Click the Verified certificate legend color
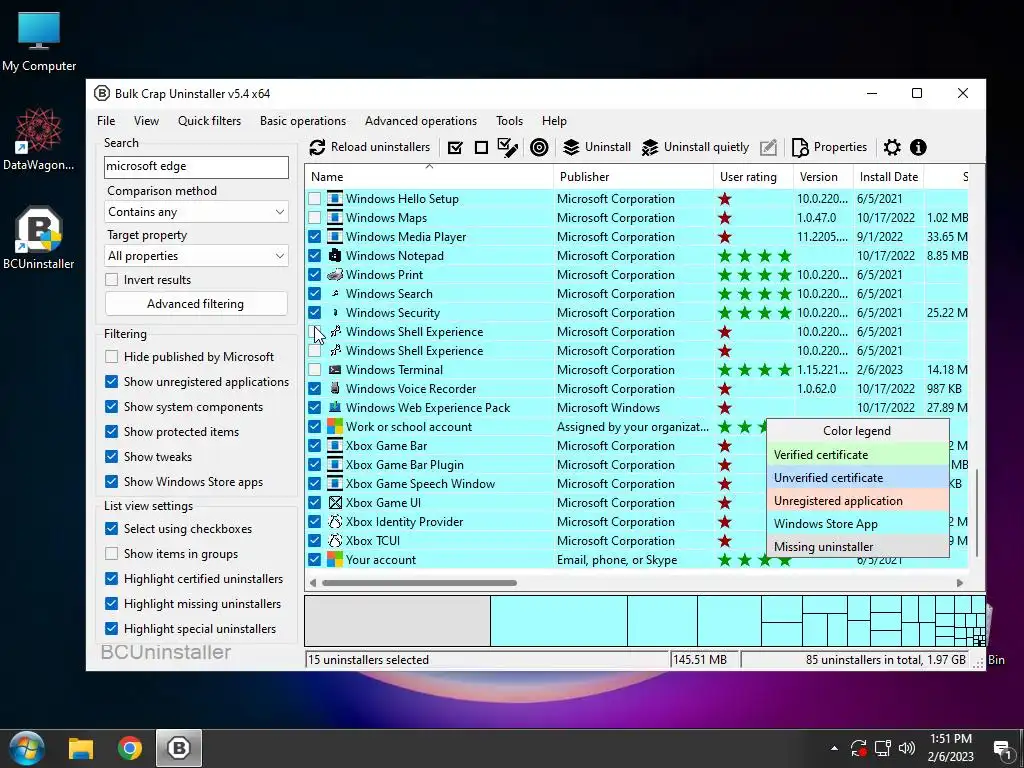Viewport: 1024px width, 768px height. tap(857, 455)
